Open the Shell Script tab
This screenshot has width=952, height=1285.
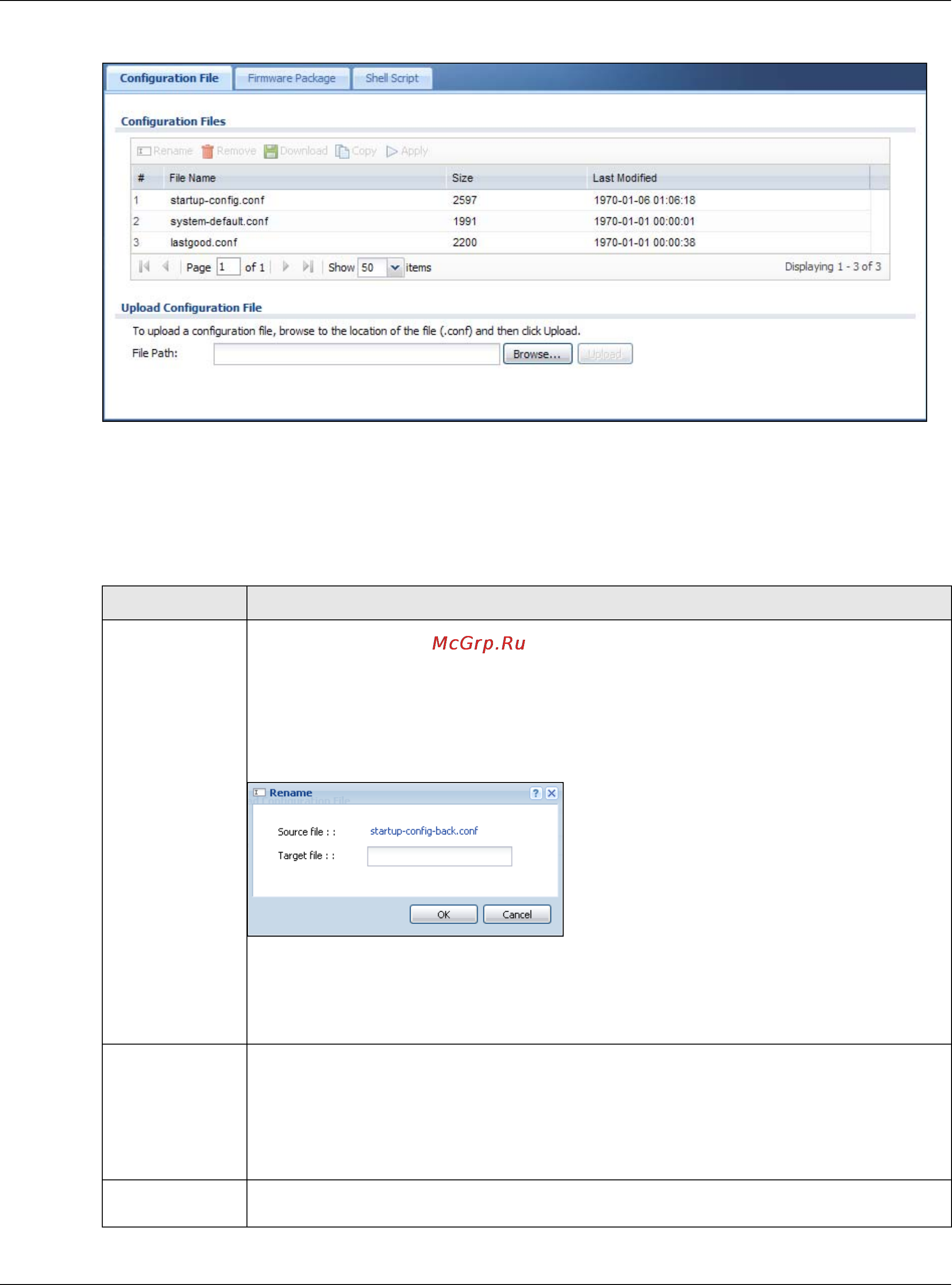click(x=392, y=78)
